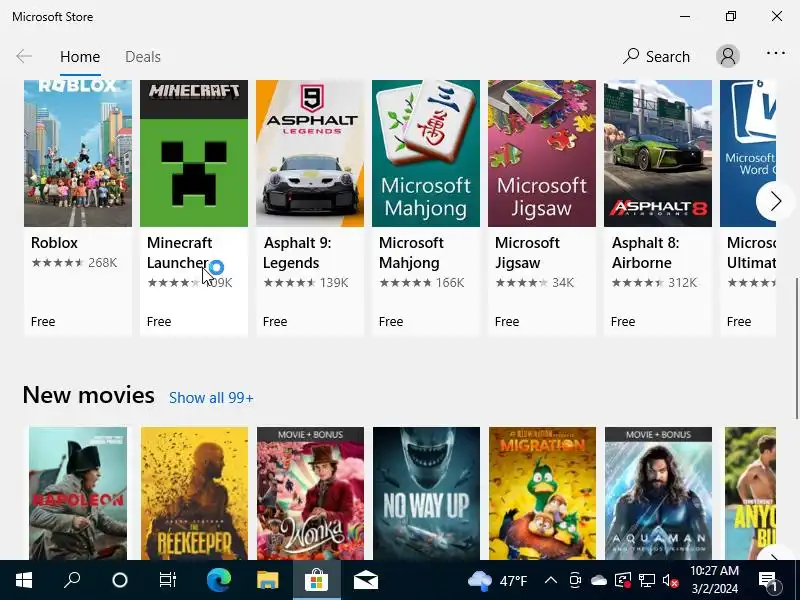This screenshot has height=600, width=800.
Task: Click the Asphalt 8: Airborne title text
Action: coord(645,253)
